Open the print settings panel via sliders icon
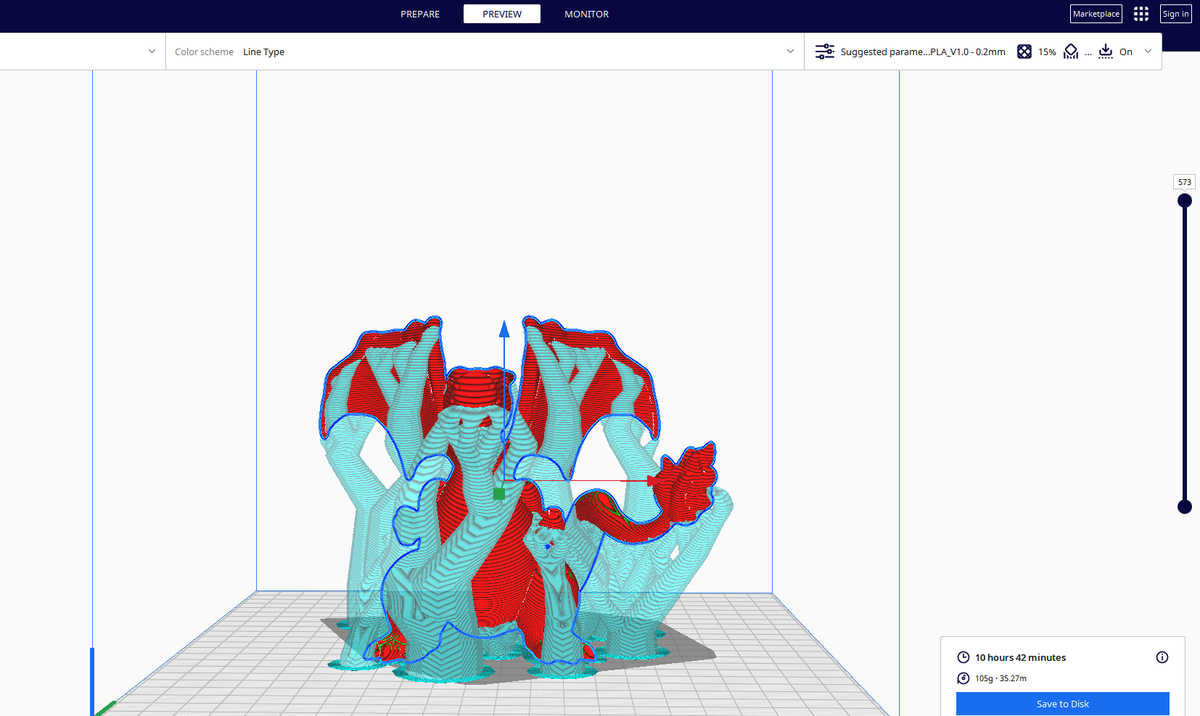1200x716 pixels. [825, 51]
